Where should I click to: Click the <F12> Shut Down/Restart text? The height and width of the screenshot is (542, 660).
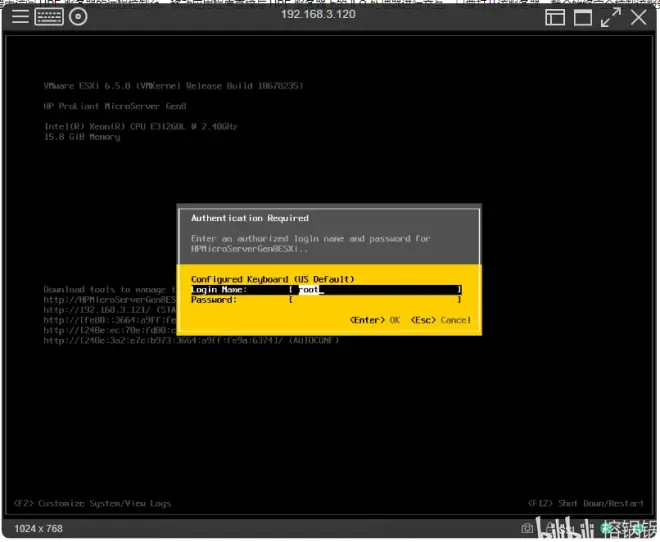[586, 503]
